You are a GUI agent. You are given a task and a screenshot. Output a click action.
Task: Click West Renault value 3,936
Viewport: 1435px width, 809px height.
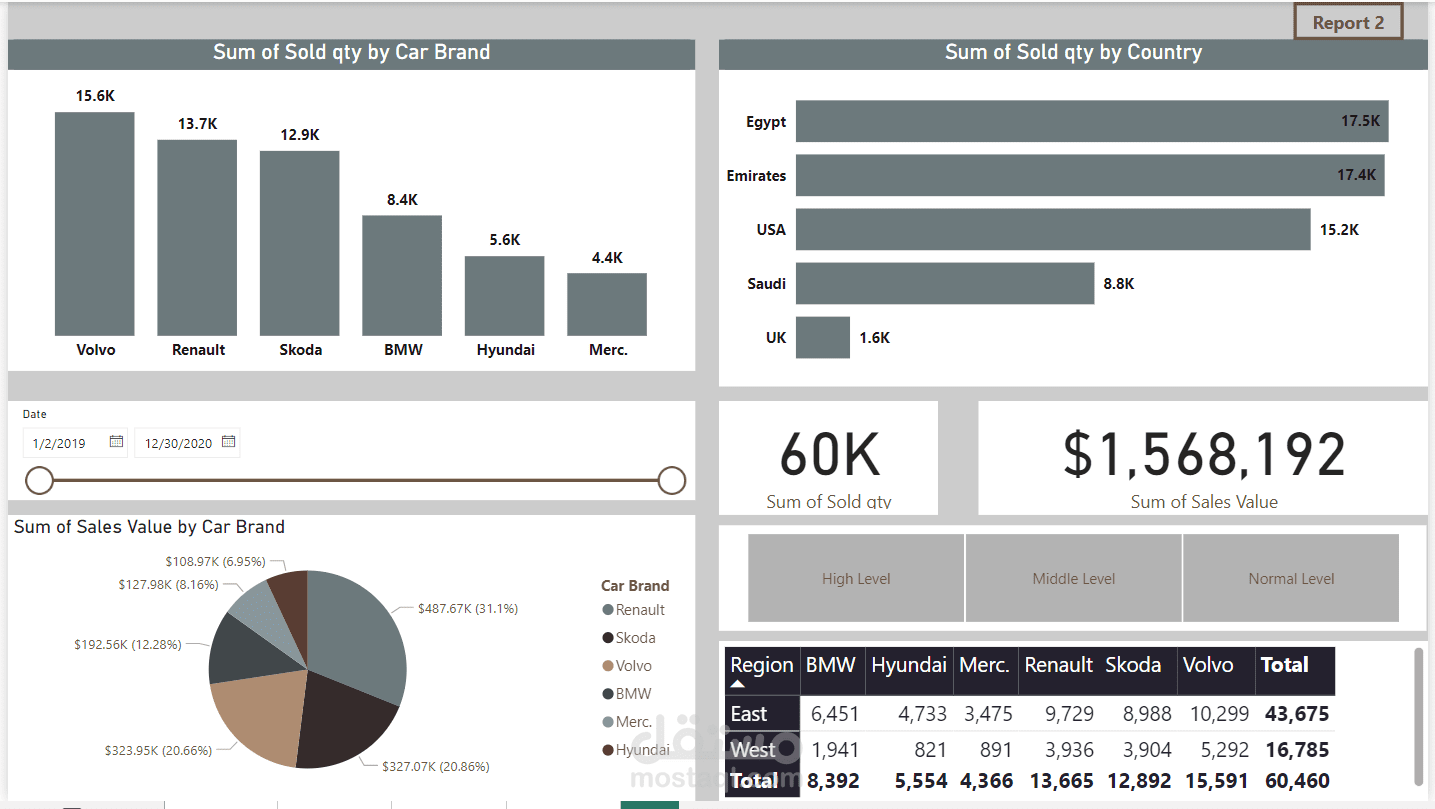(1070, 750)
